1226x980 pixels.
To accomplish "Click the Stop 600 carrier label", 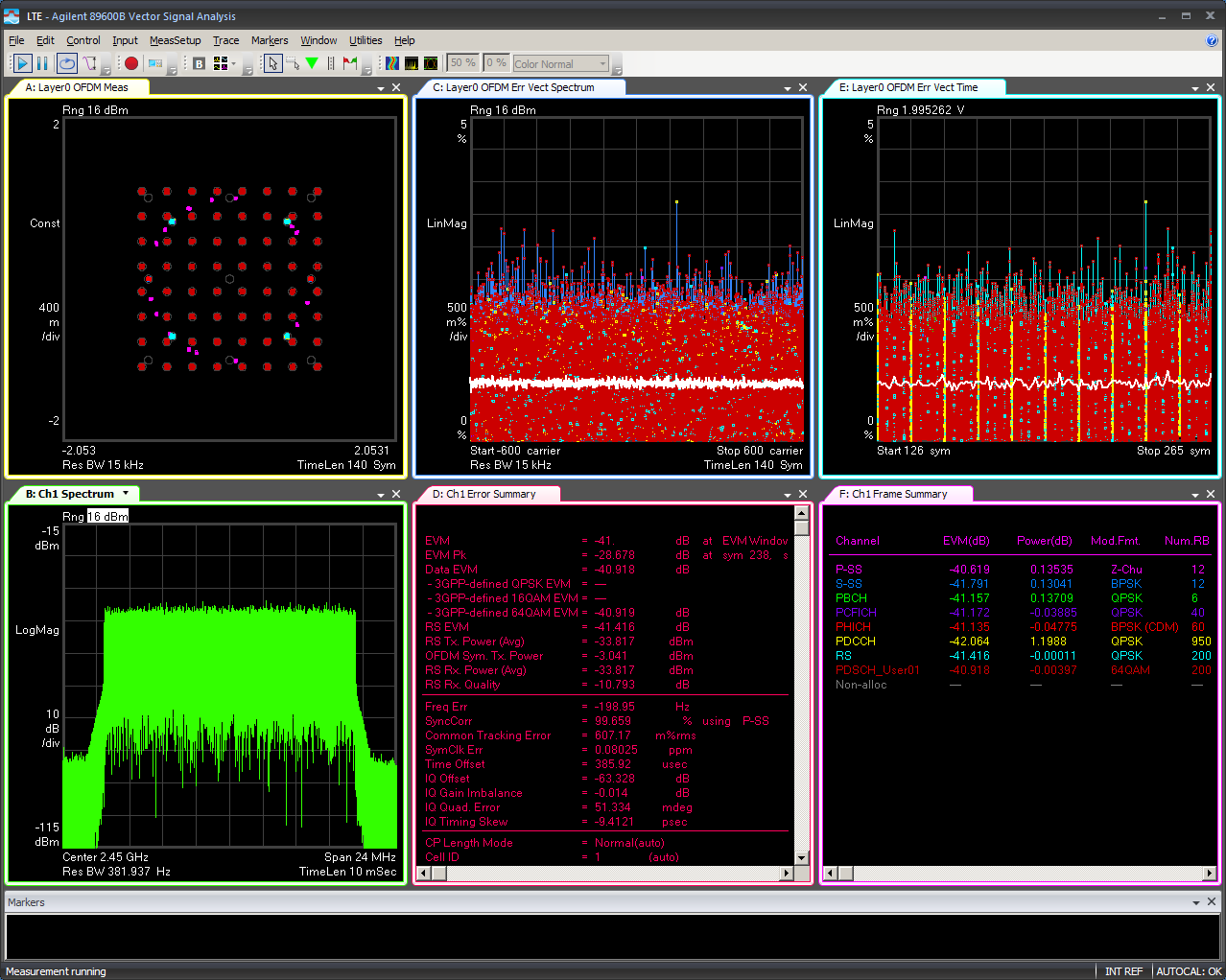I will coord(760,451).
